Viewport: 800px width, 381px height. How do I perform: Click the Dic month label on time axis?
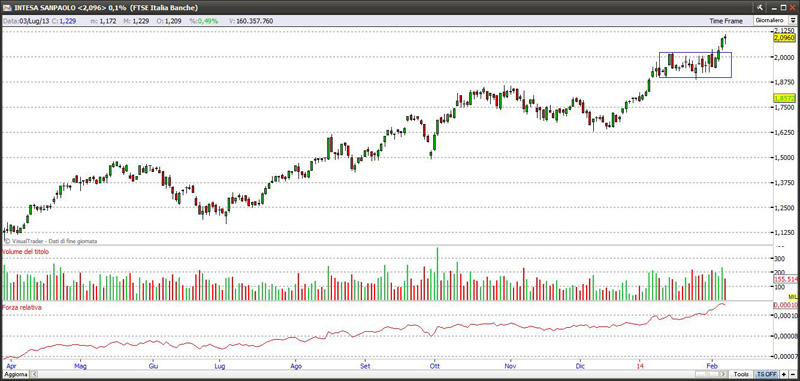[x=580, y=366]
